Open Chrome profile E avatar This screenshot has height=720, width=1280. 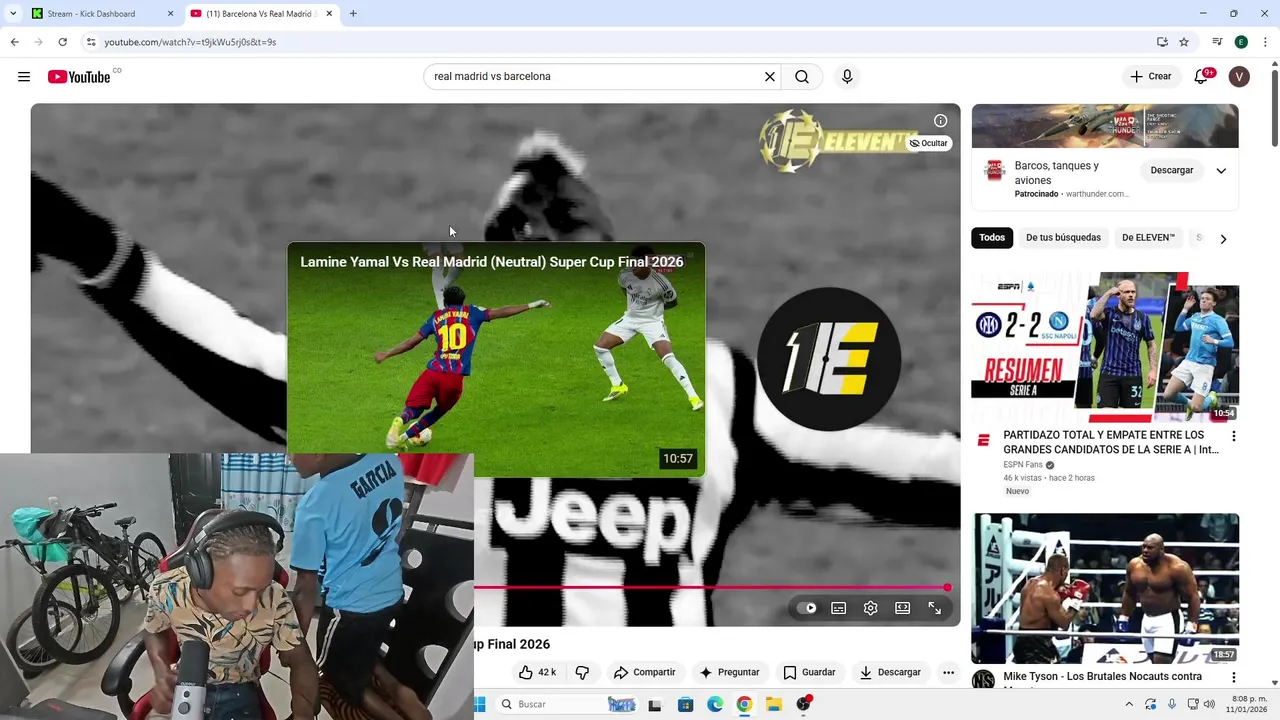coord(1241,42)
